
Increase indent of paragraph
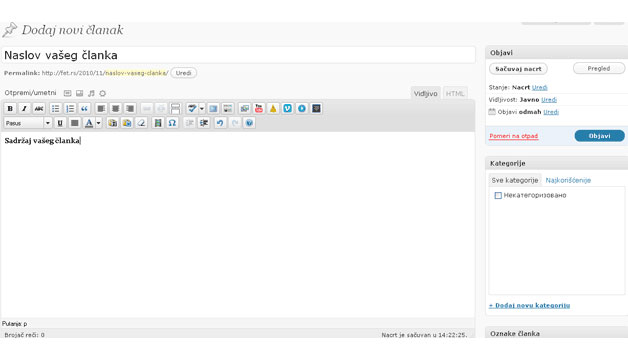point(204,123)
